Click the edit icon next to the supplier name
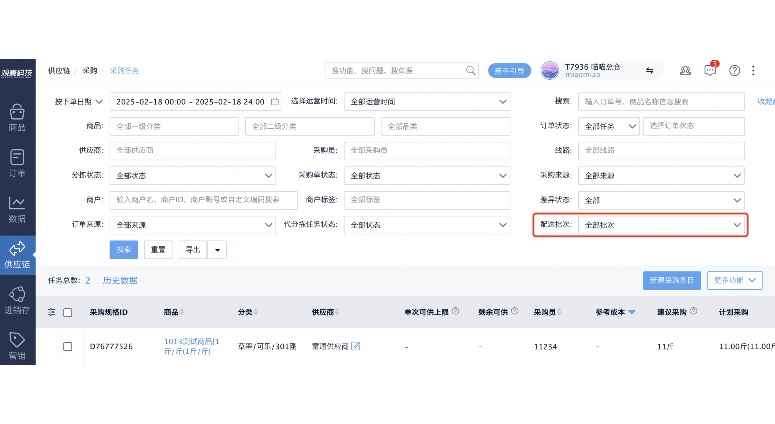Screen dimensions: 775x424 pos(355,346)
